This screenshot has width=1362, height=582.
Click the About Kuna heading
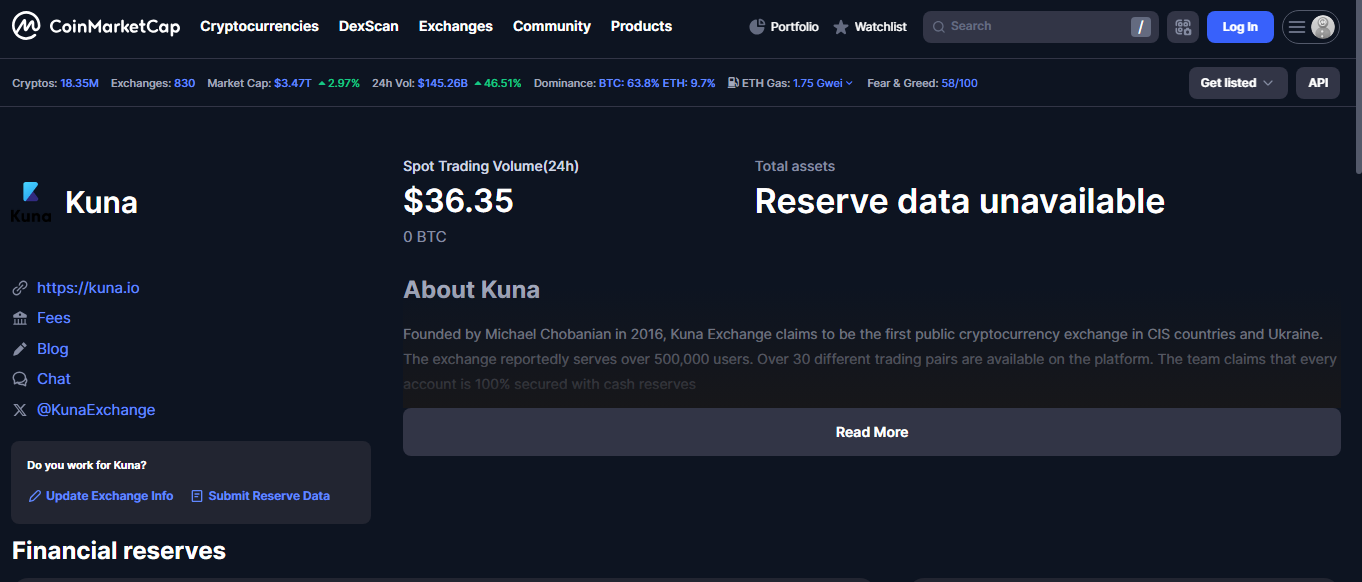(471, 290)
